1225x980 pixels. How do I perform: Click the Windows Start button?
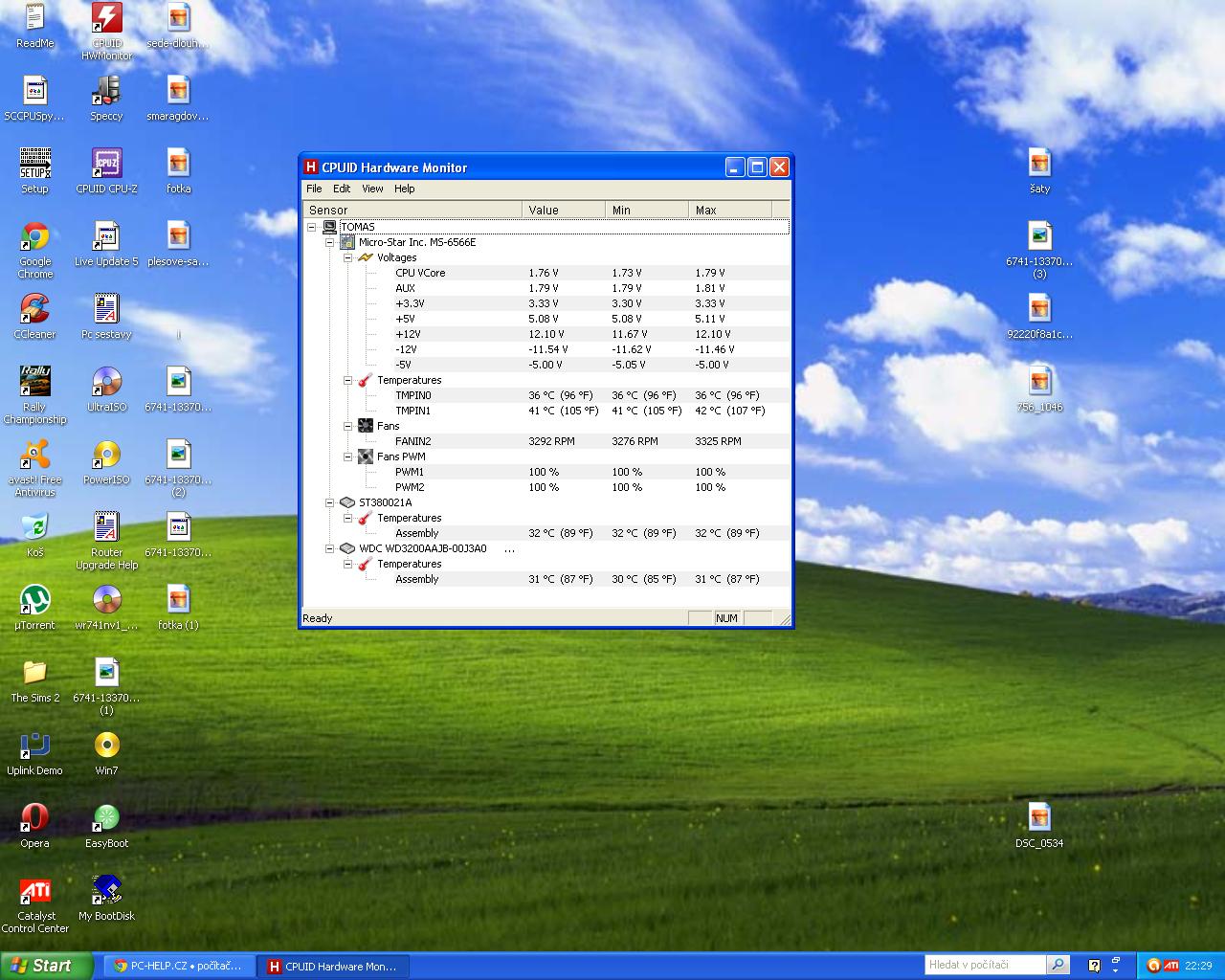(46, 966)
